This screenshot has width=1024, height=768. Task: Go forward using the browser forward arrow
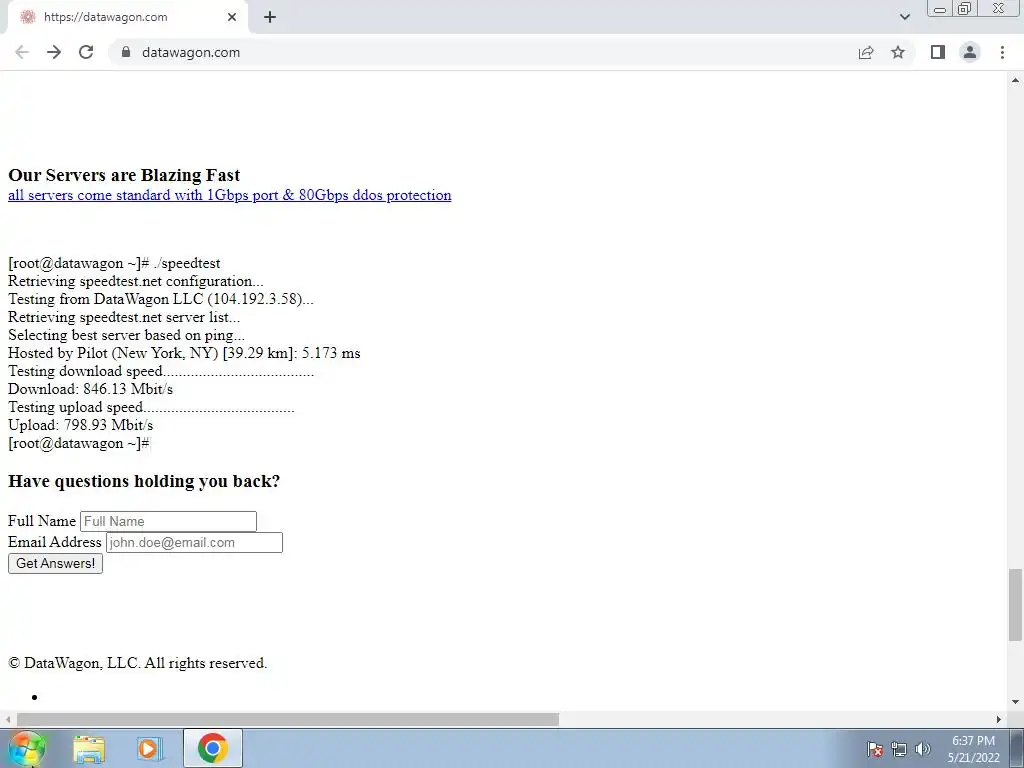click(x=54, y=52)
